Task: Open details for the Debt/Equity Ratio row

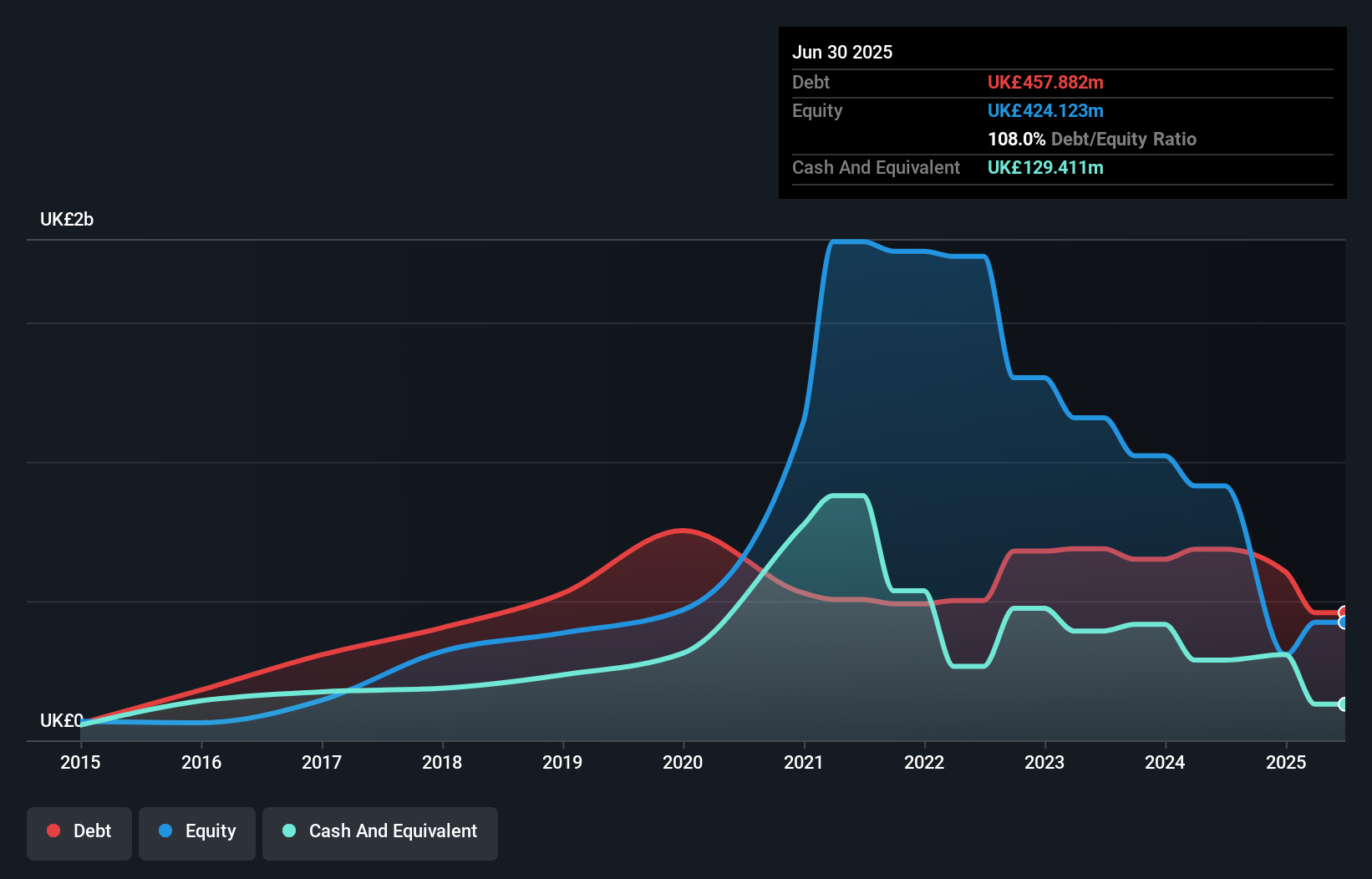Action: pos(1092,139)
